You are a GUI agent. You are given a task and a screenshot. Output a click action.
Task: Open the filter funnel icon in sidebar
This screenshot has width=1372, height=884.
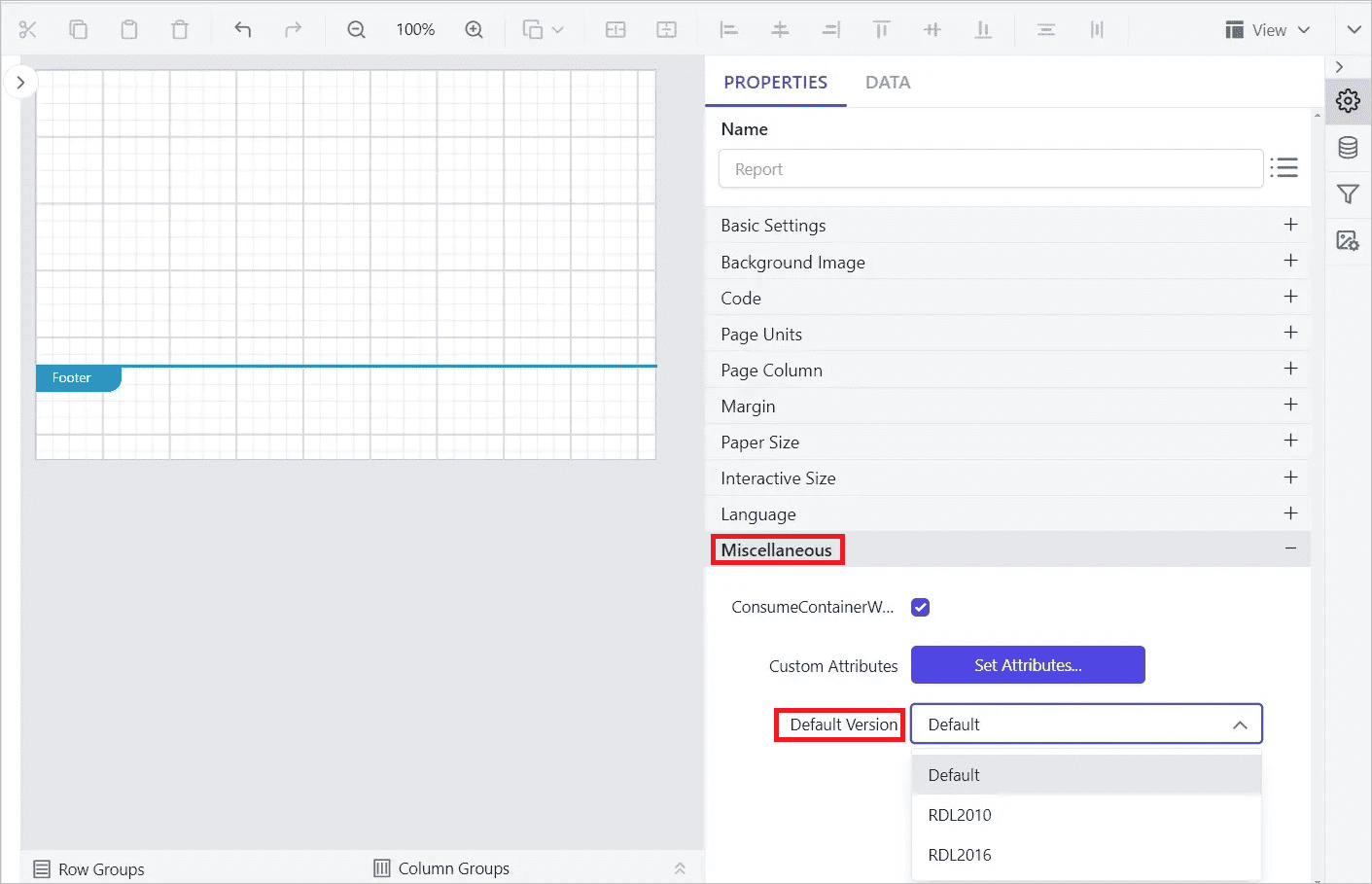click(x=1348, y=194)
